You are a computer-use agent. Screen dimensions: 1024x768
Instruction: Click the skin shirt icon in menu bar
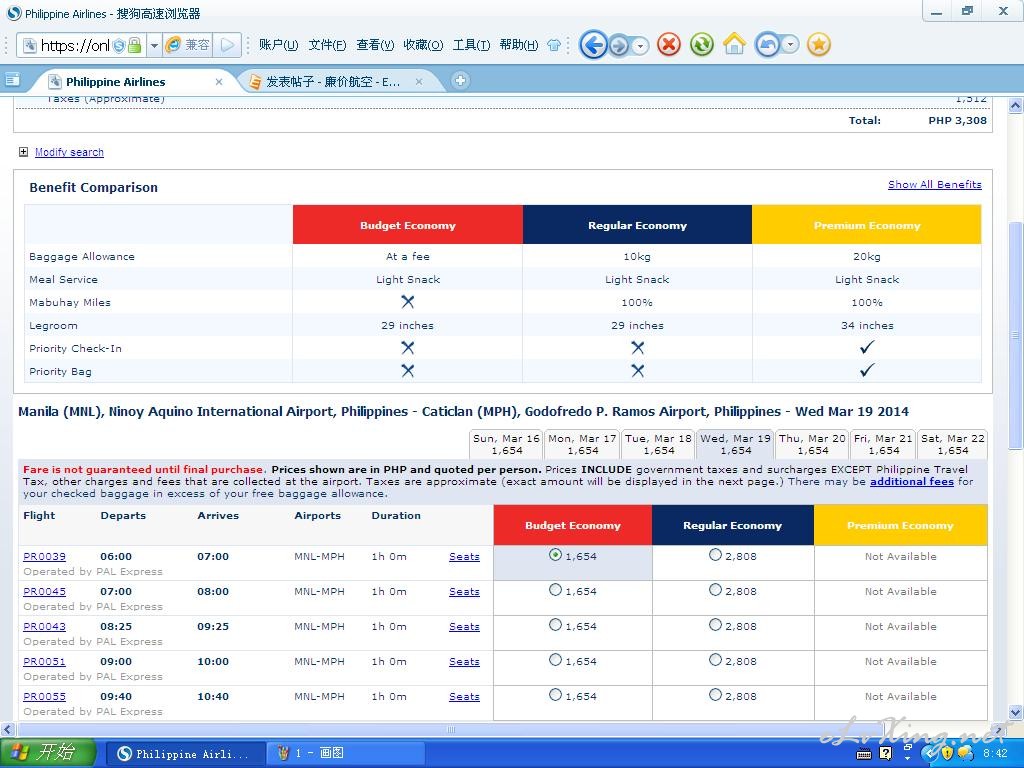coord(554,45)
